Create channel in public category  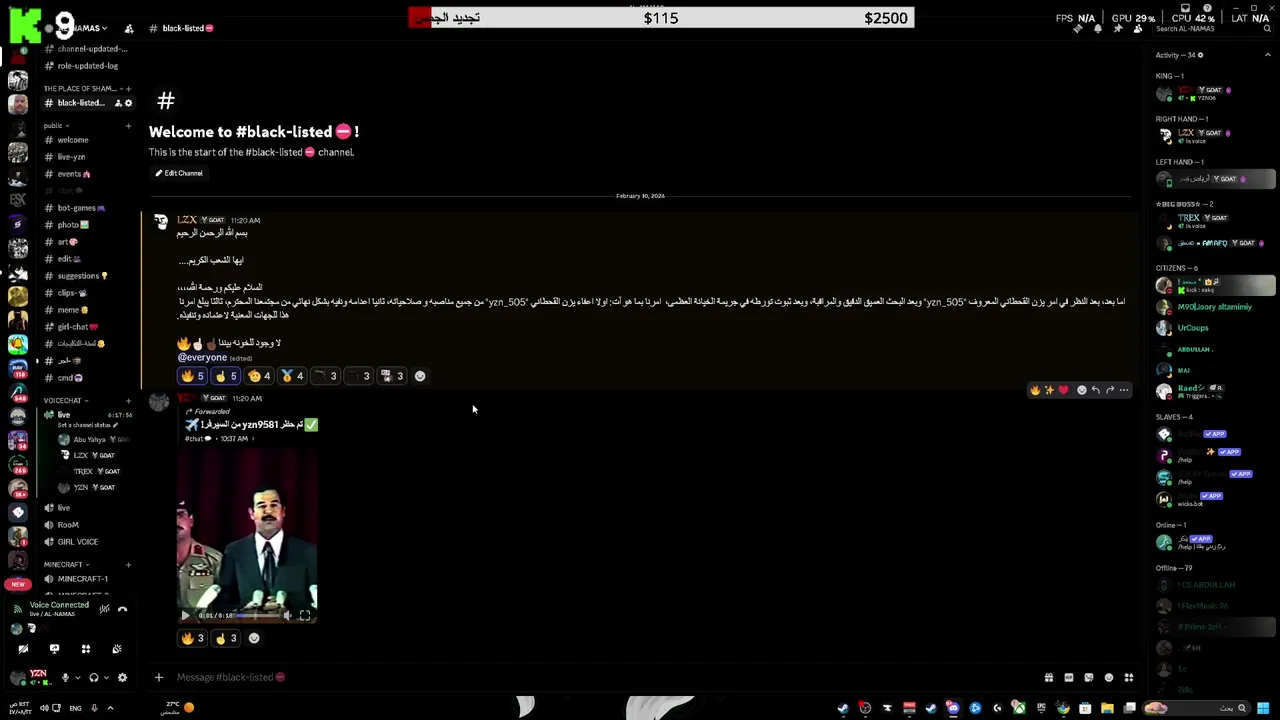pos(128,125)
